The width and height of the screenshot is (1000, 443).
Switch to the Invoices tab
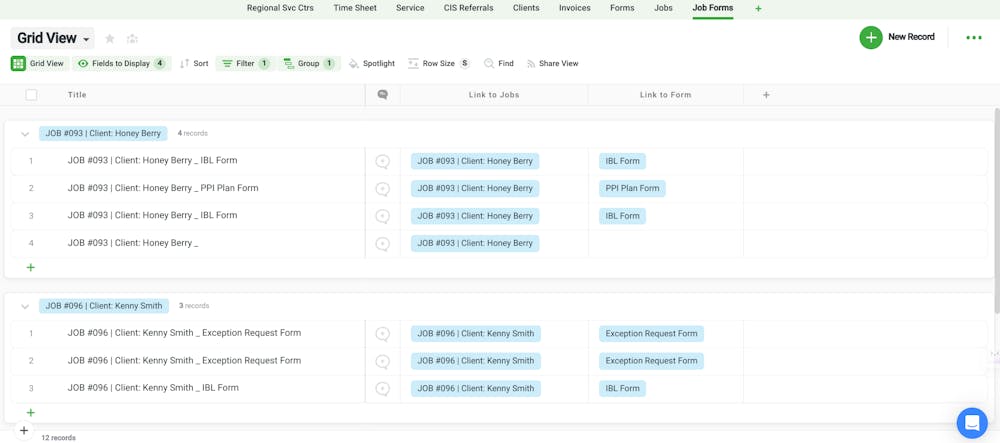[x=574, y=8]
